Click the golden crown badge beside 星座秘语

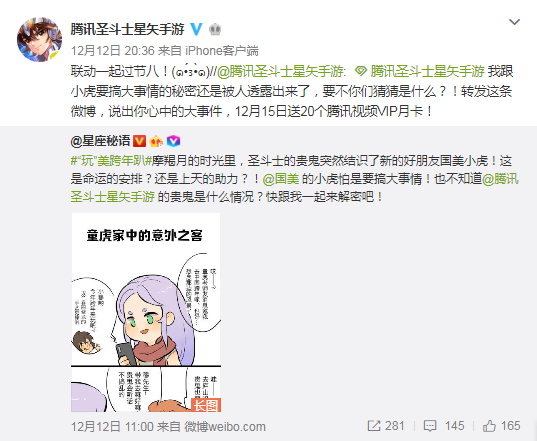(x=156, y=141)
